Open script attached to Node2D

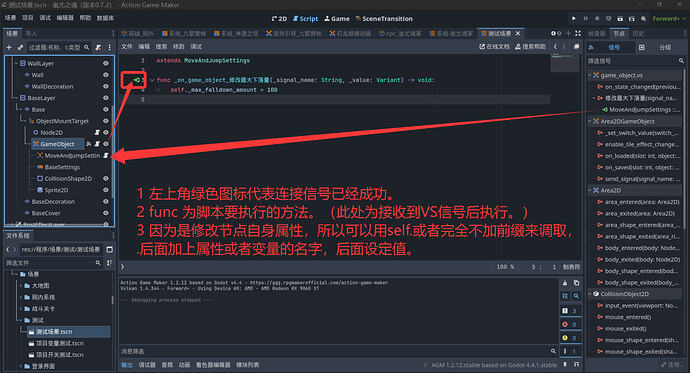[97, 132]
